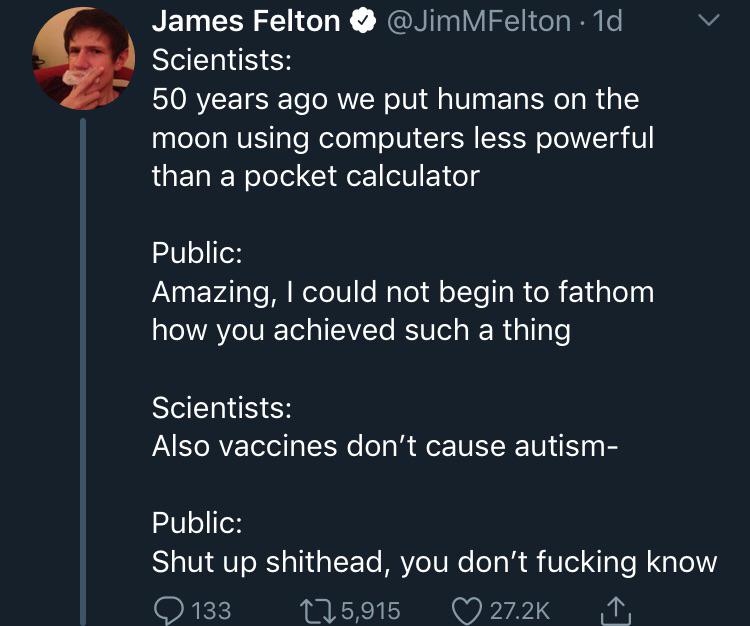Click "than a pocket calculator" text
Screen dimensions: 750x626
[x=315, y=176]
